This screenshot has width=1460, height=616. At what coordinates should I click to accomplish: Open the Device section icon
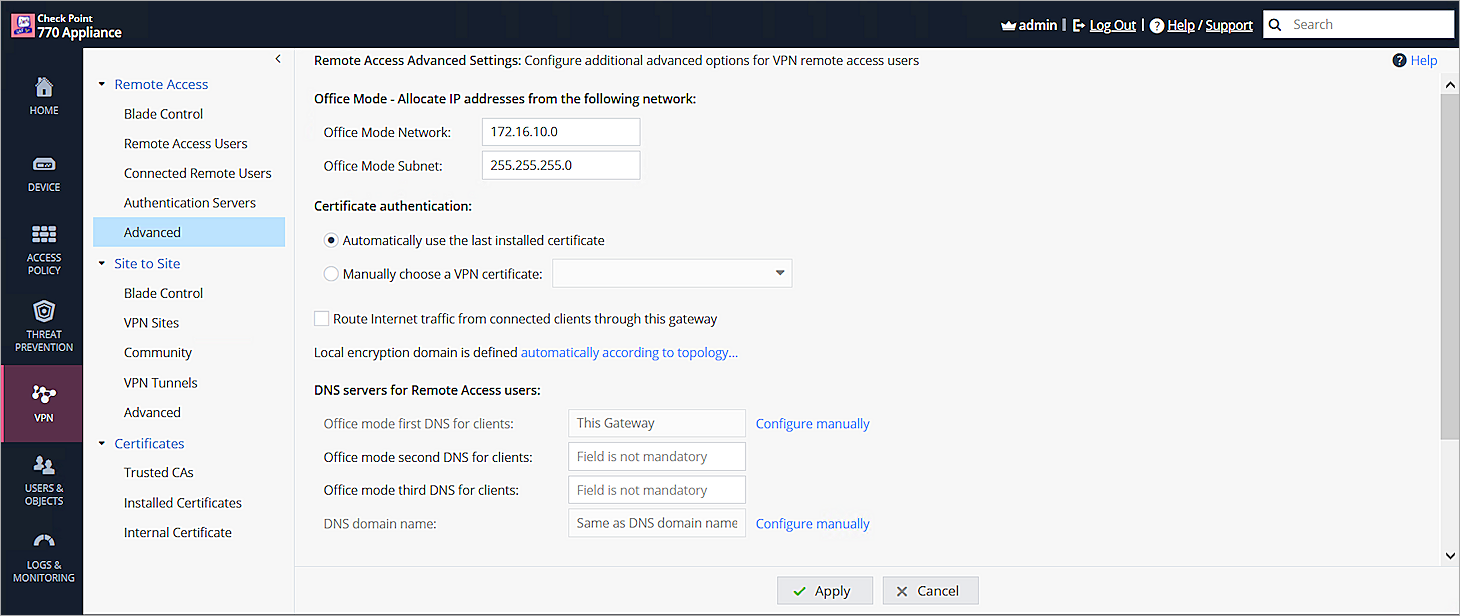coord(44,164)
